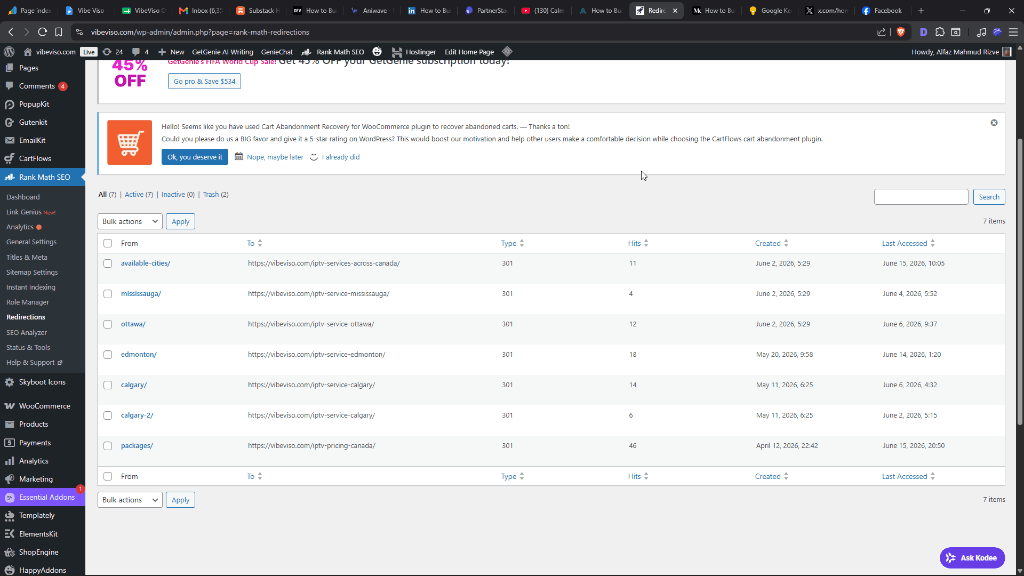Check the edmonton/ redirection row

tap(108, 355)
